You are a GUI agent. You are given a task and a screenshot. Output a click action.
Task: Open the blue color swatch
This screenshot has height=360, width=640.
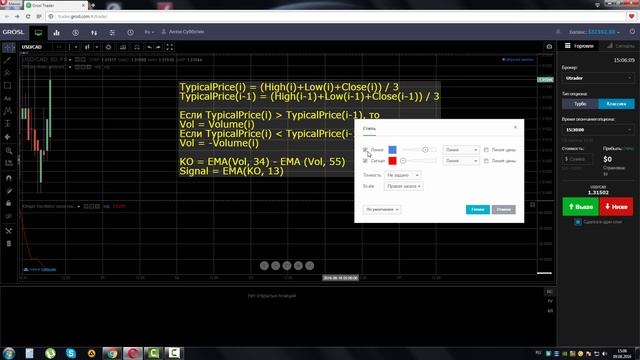coord(392,150)
